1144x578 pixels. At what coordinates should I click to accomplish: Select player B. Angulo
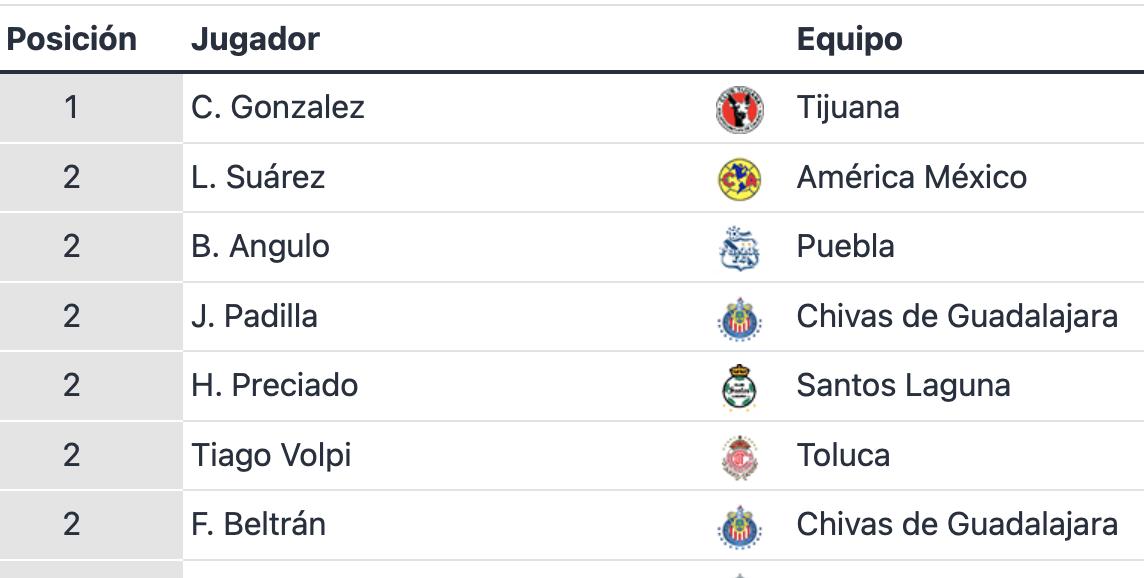pyautogui.click(x=260, y=246)
